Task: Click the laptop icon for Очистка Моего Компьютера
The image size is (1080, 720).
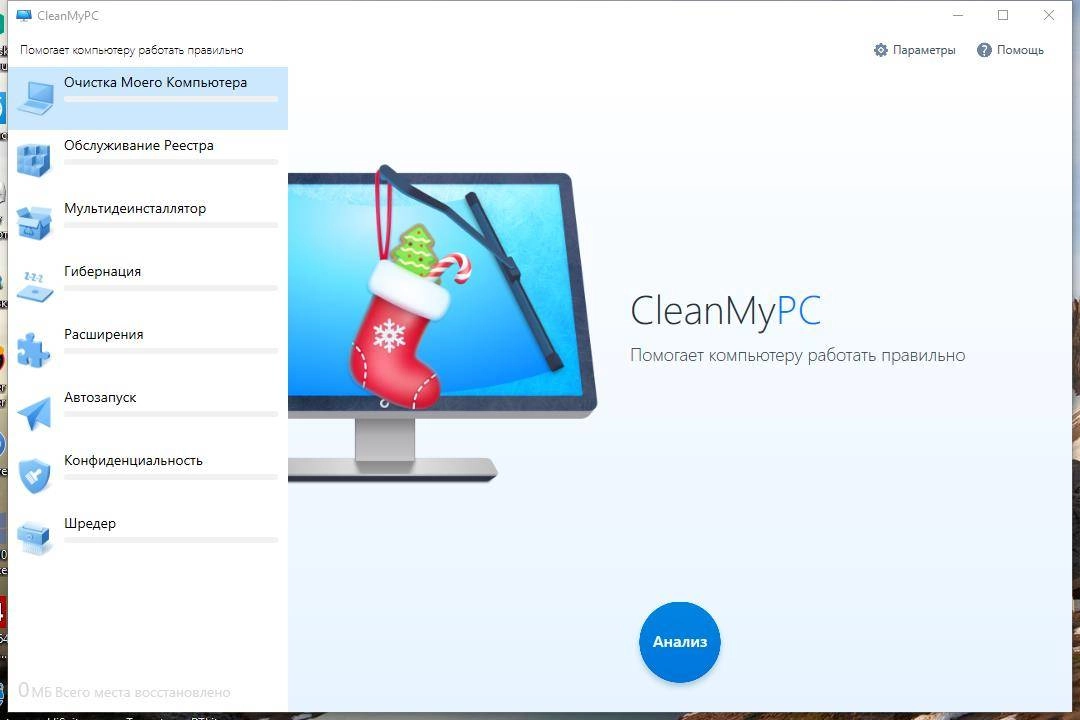Action: [x=36, y=98]
